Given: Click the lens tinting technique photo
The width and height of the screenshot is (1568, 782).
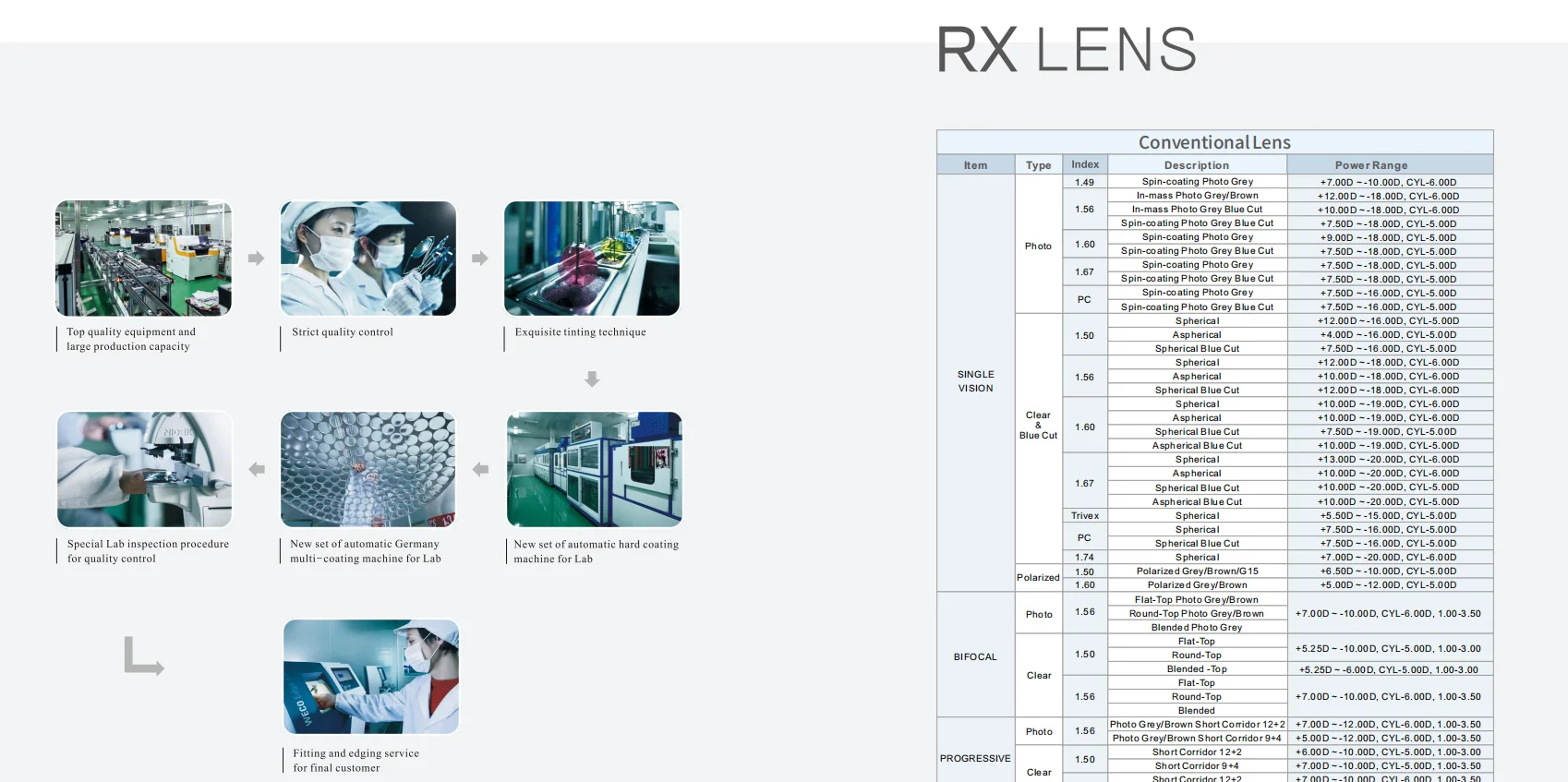Looking at the screenshot, I should point(592,259).
